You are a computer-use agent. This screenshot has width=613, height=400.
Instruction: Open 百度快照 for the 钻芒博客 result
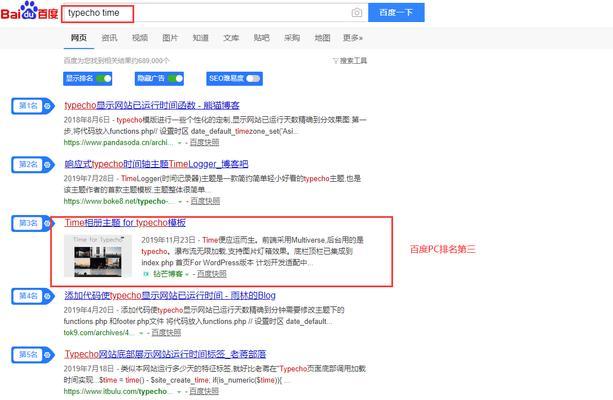[212, 274]
